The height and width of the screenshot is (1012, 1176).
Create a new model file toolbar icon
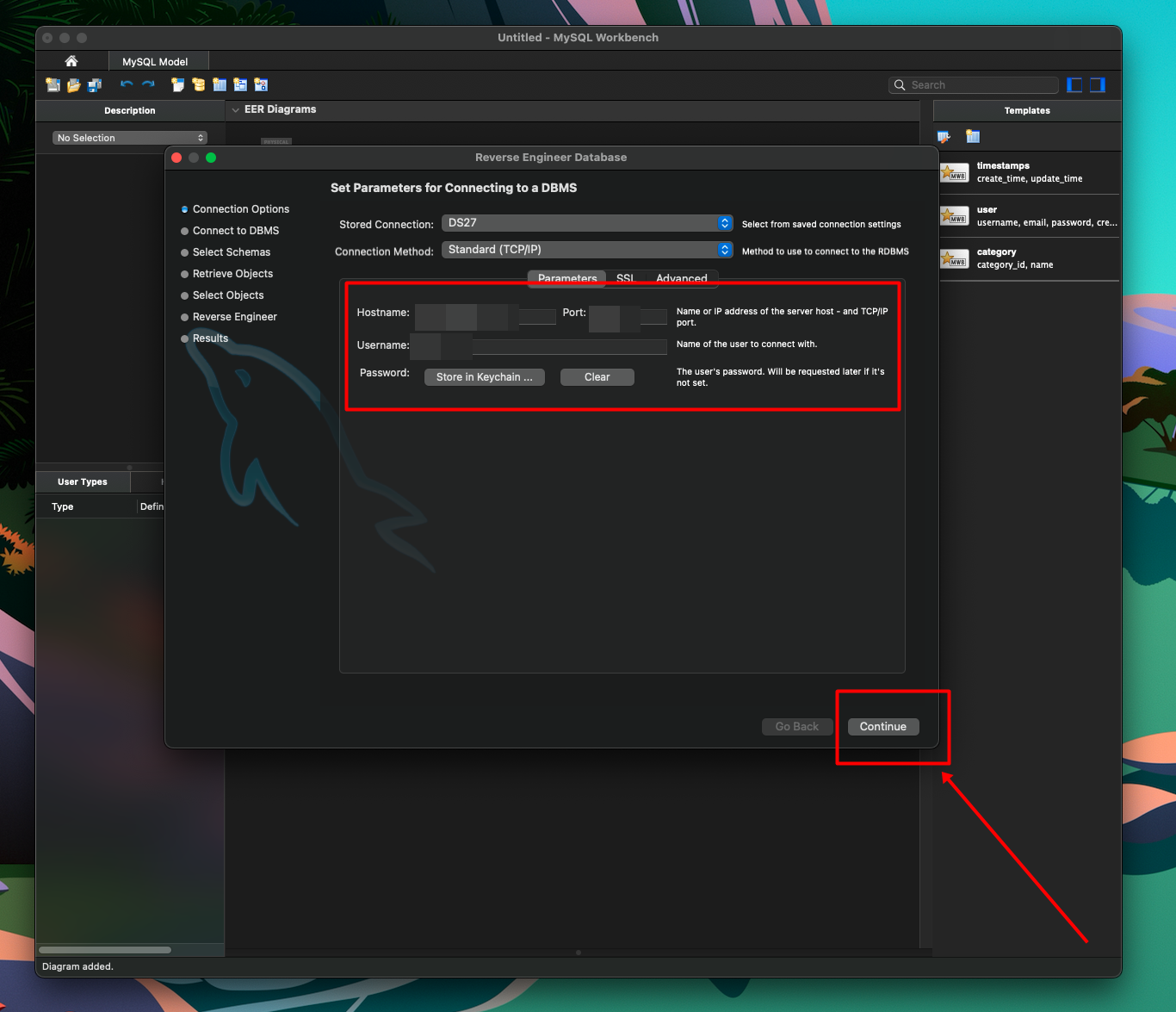click(53, 84)
